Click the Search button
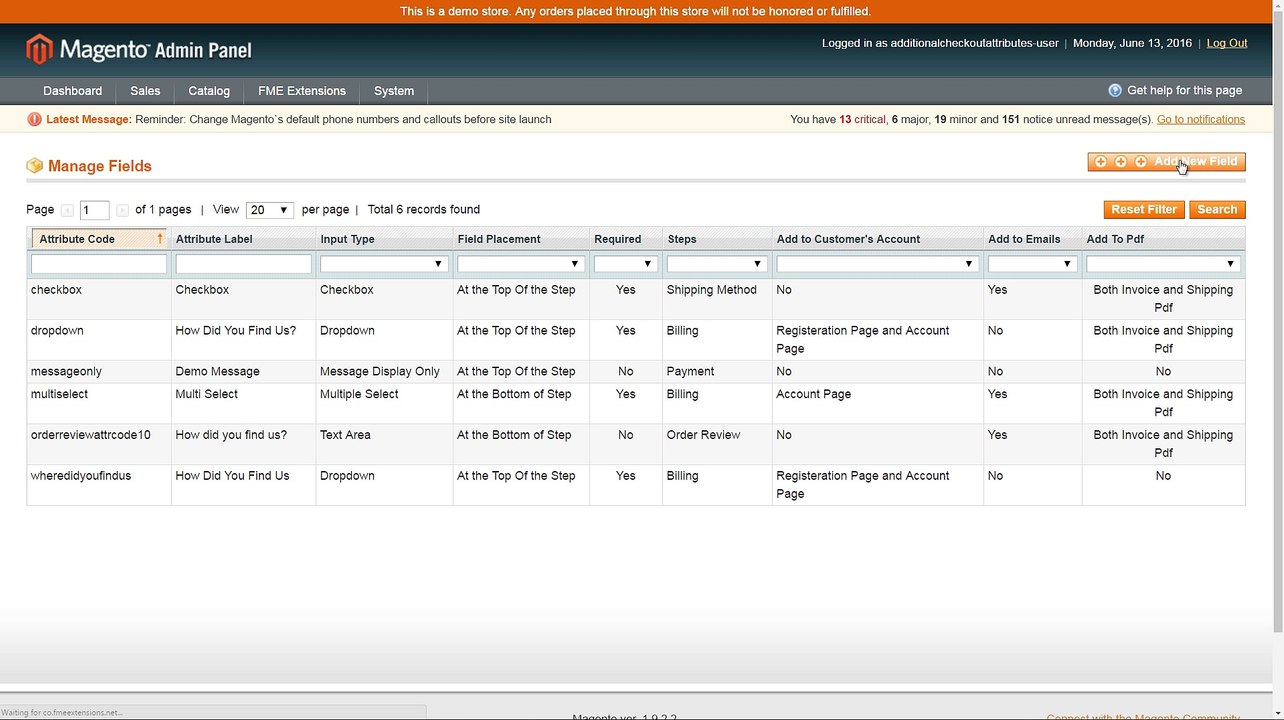Screen dimensions: 1284x720 pyautogui.click(x=1217, y=210)
